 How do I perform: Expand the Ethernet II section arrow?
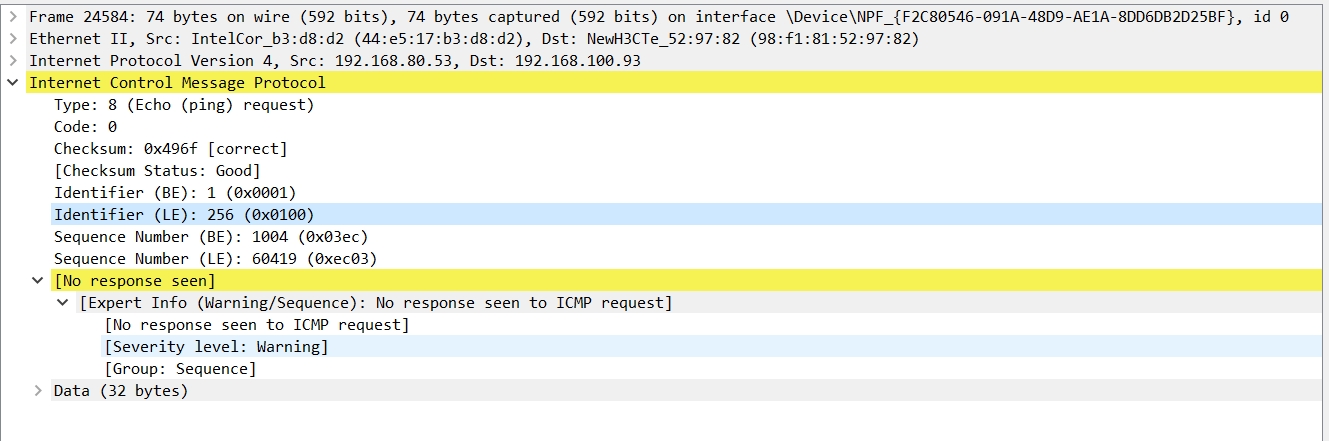tap(12, 39)
